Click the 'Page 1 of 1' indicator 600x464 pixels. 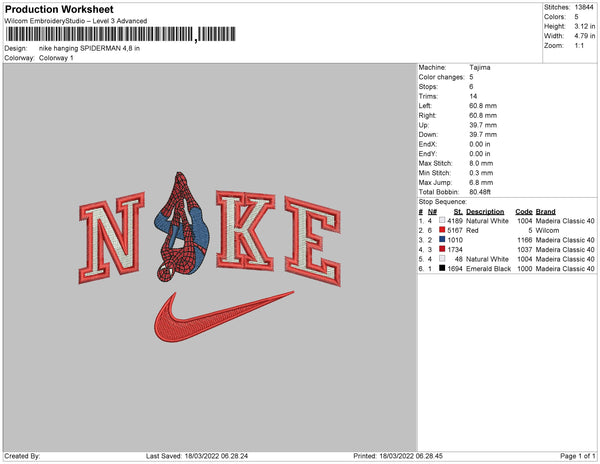click(578, 456)
